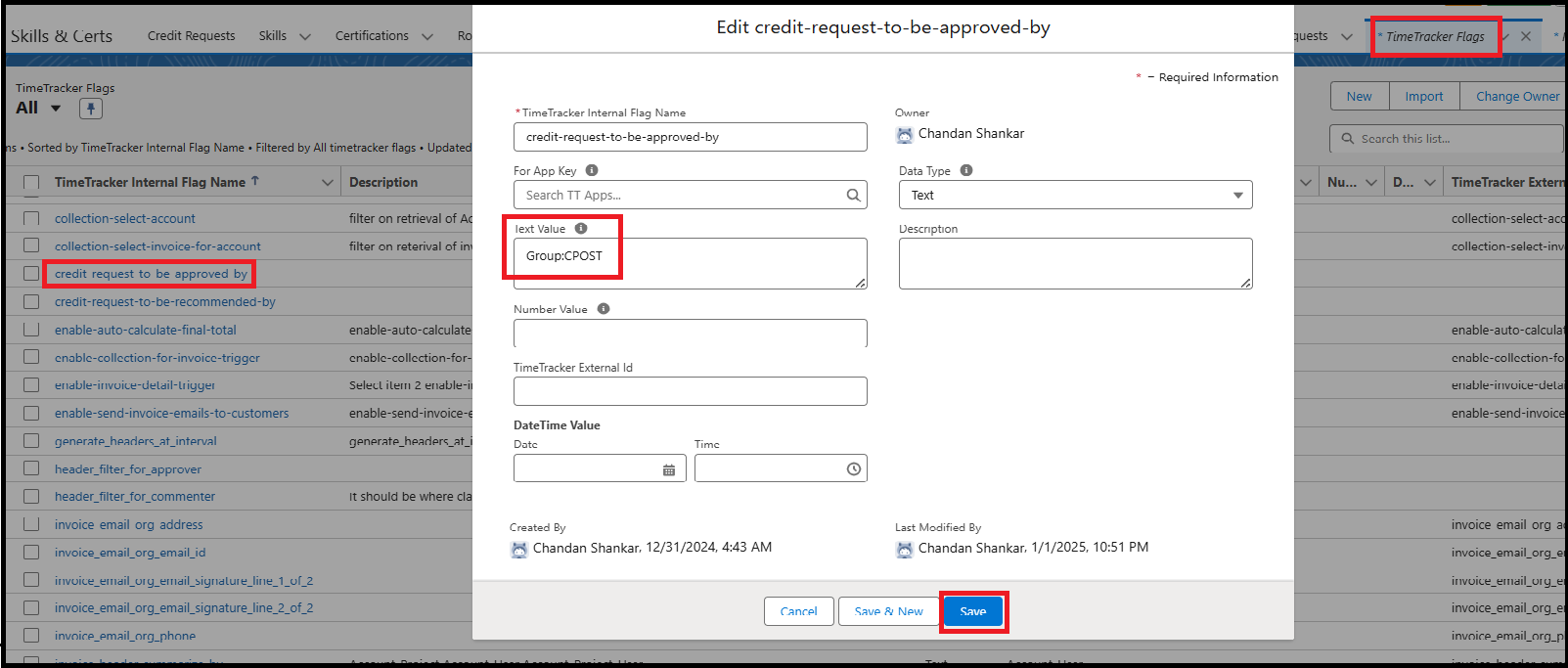The width and height of the screenshot is (1568, 668).
Task: Close the TimeTracker Flags tab
Action: tap(1526, 36)
